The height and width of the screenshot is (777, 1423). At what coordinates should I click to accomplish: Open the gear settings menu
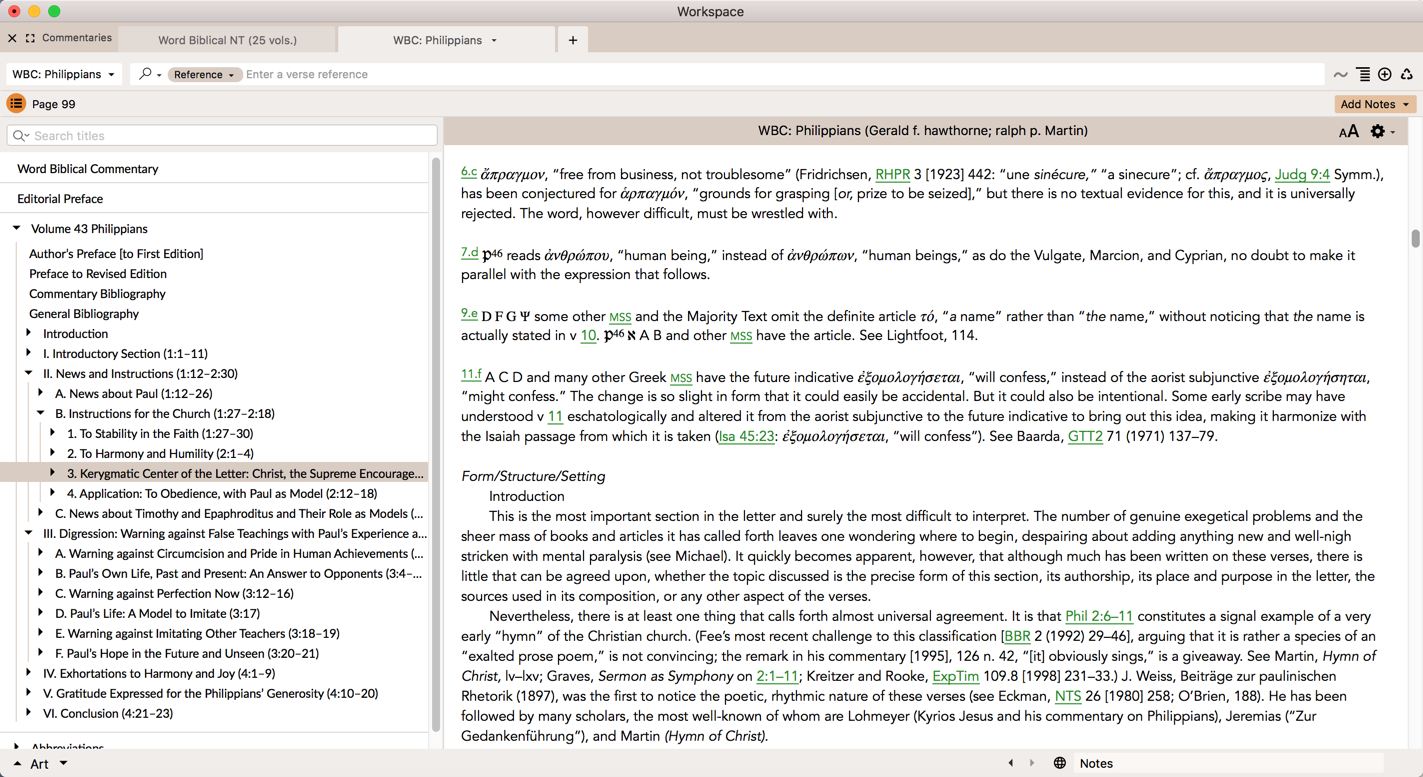(x=1378, y=132)
